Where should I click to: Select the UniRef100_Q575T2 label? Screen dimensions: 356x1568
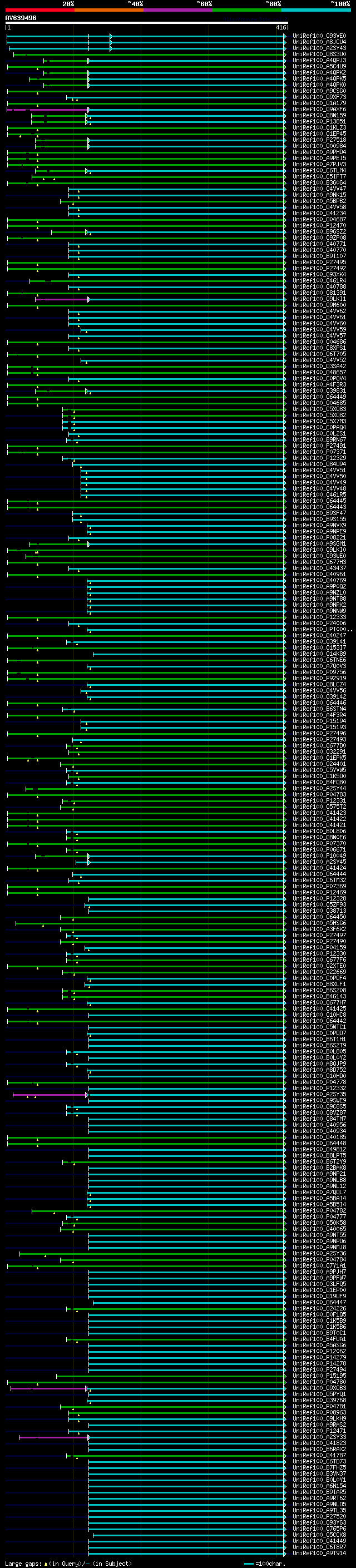(319, 807)
